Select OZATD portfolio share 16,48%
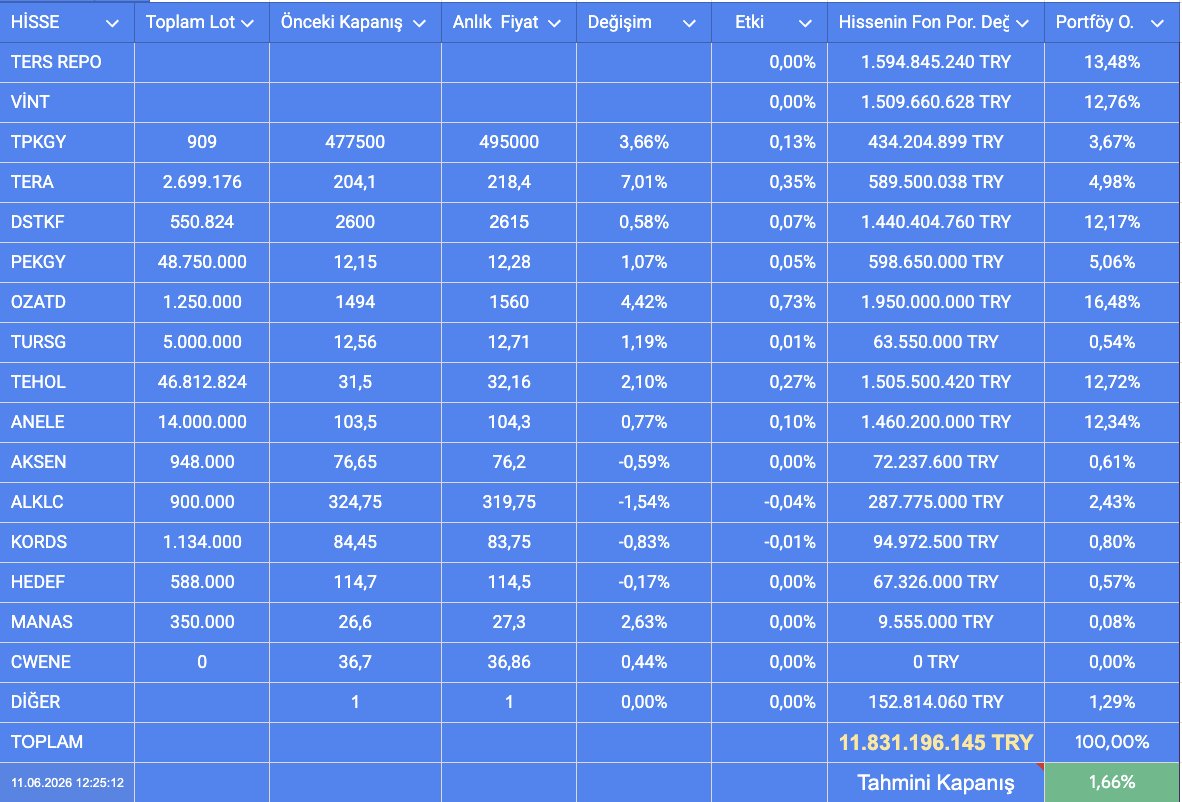Viewport: 1182px width, 802px height. [1112, 302]
